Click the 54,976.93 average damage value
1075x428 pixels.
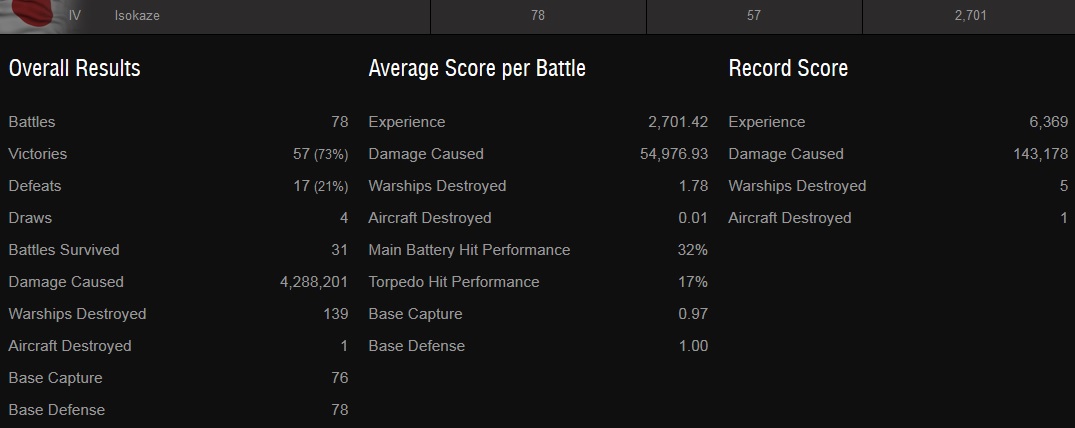(x=673, y=154)
